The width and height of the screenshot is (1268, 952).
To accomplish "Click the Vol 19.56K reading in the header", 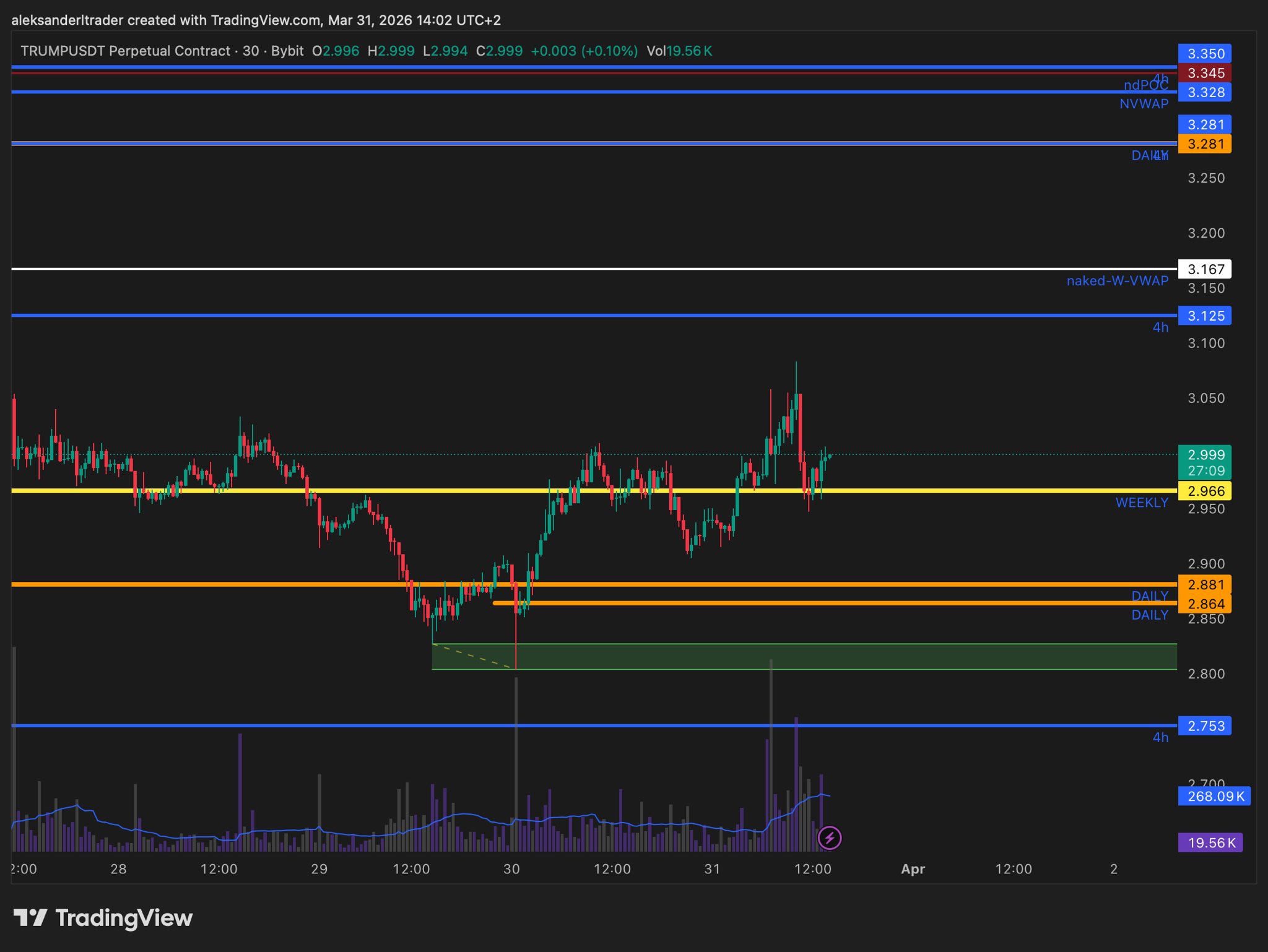I will click(679, 51).
